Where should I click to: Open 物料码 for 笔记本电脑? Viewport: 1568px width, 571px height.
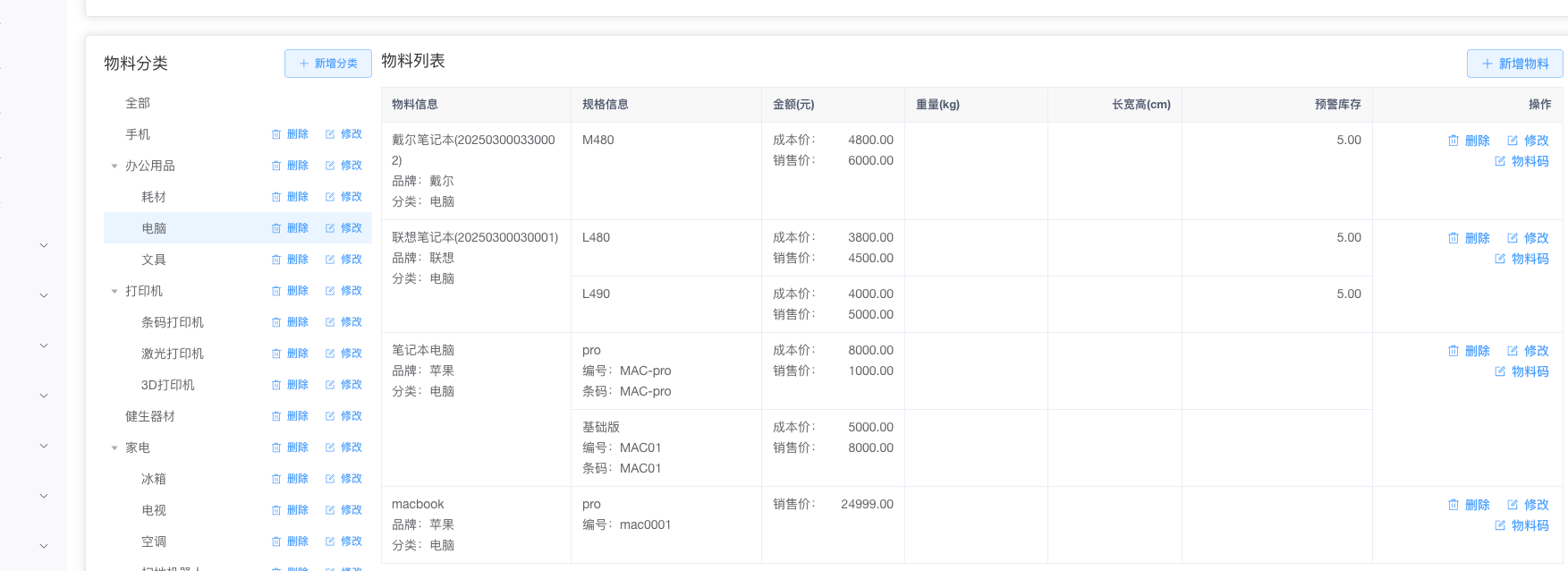click(1521, 371)
